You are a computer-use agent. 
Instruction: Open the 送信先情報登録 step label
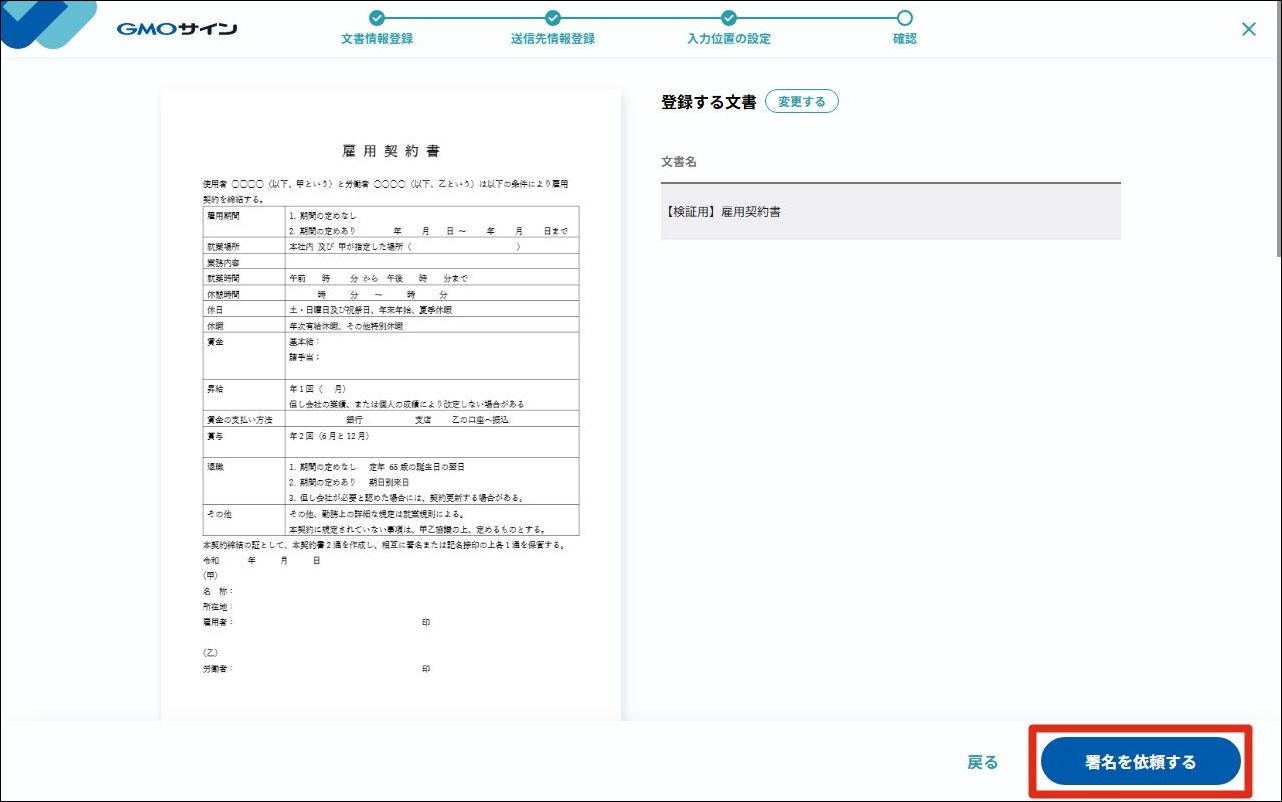[x=553, y=39]
